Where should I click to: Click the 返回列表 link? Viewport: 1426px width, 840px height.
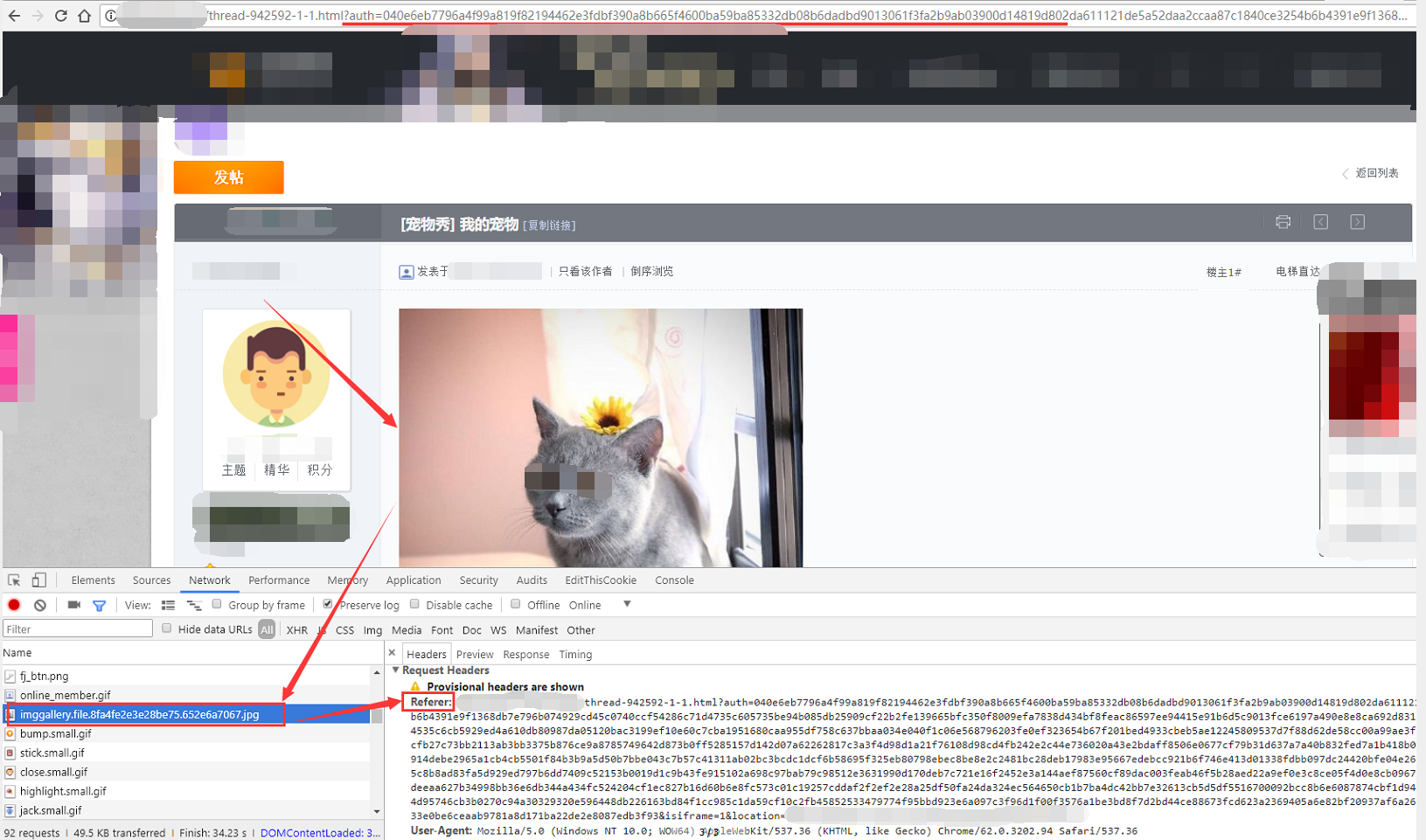(x=1377, y=173)
